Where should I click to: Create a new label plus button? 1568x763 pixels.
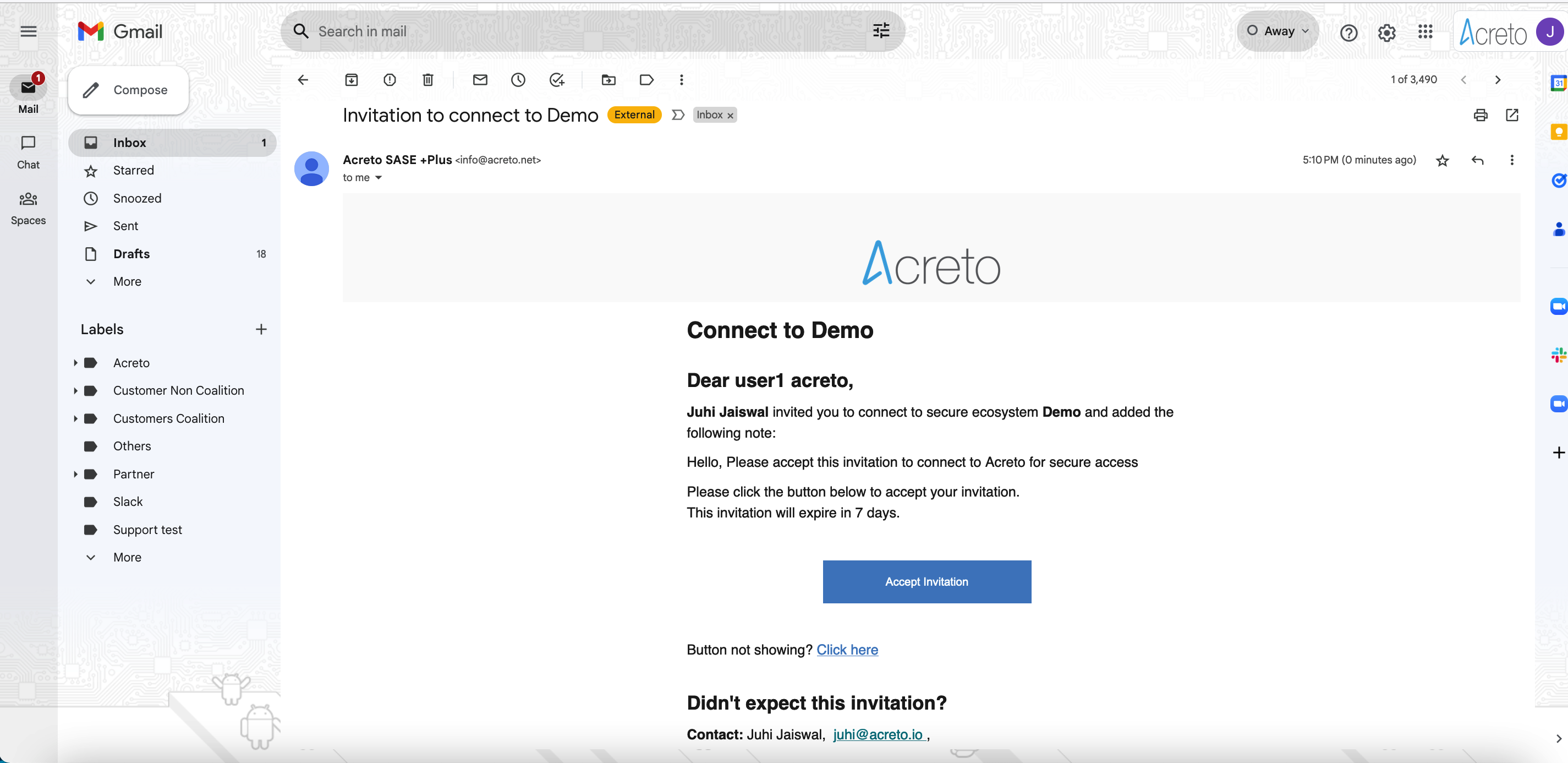(261, 329)
